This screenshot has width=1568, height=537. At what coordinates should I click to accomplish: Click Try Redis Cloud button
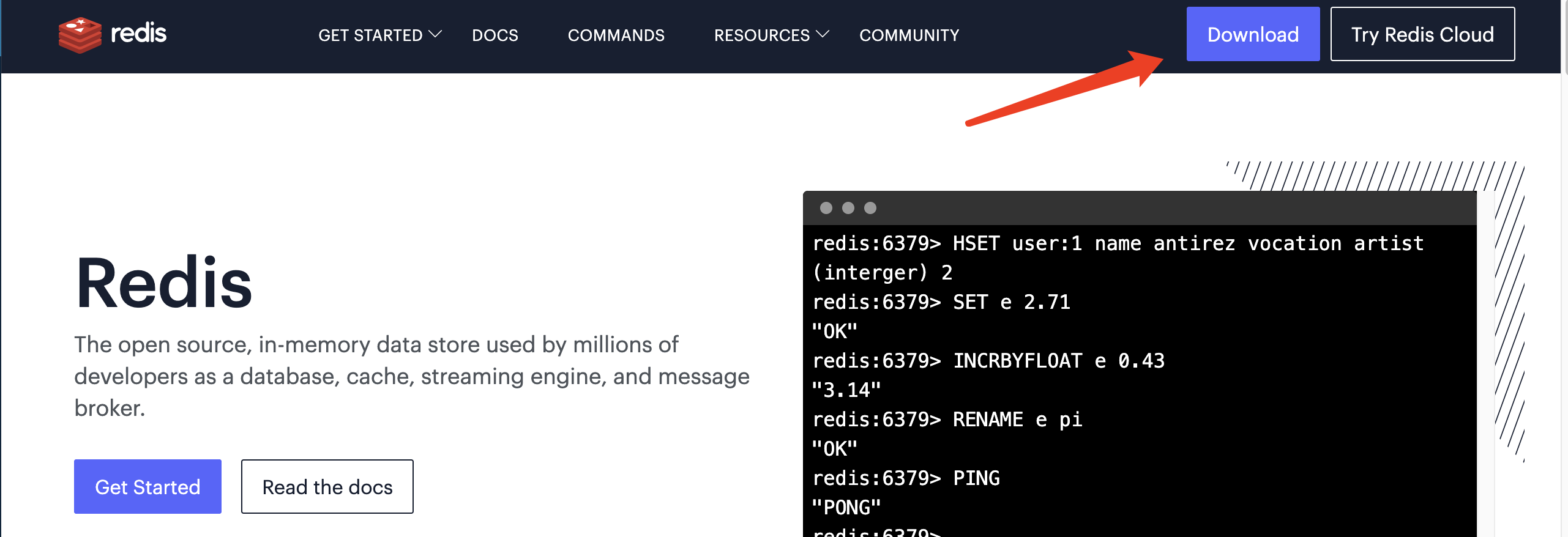1422,34
